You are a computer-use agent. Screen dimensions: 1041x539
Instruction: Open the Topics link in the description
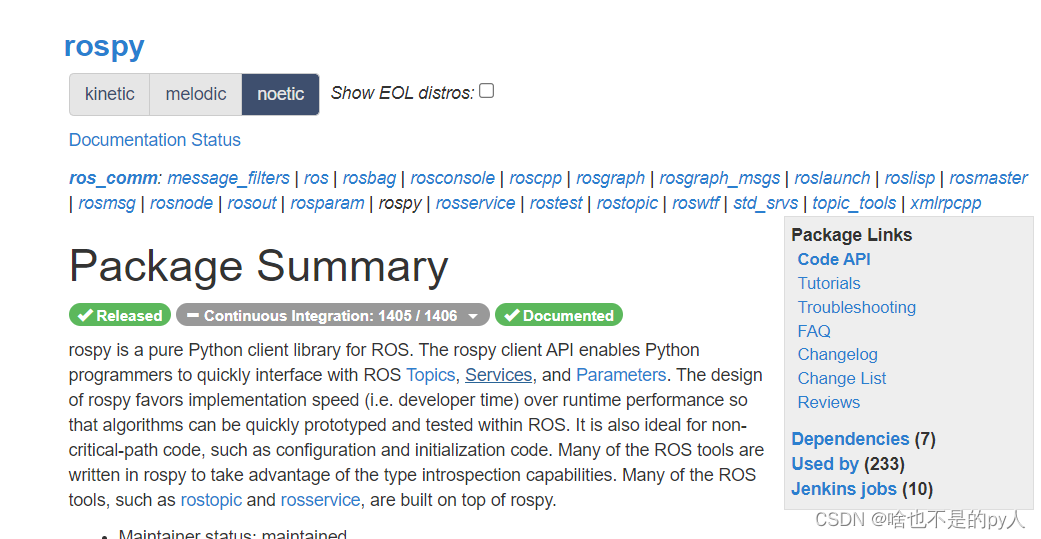(430, 375)
